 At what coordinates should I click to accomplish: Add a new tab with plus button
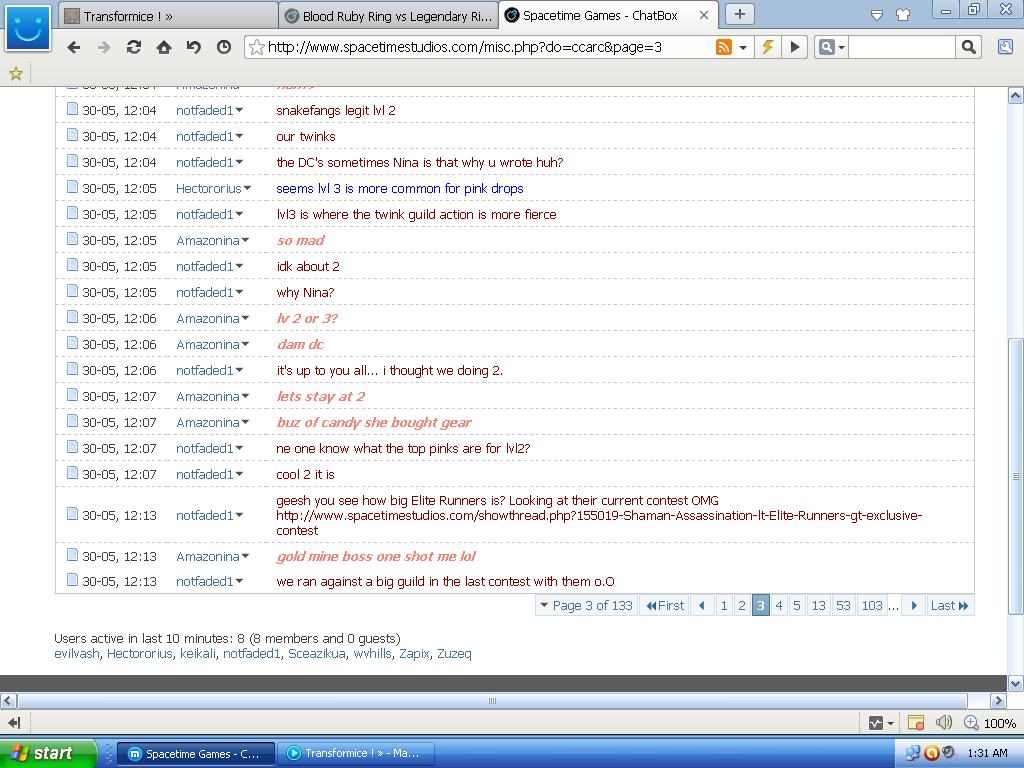(x=739, y=14)
